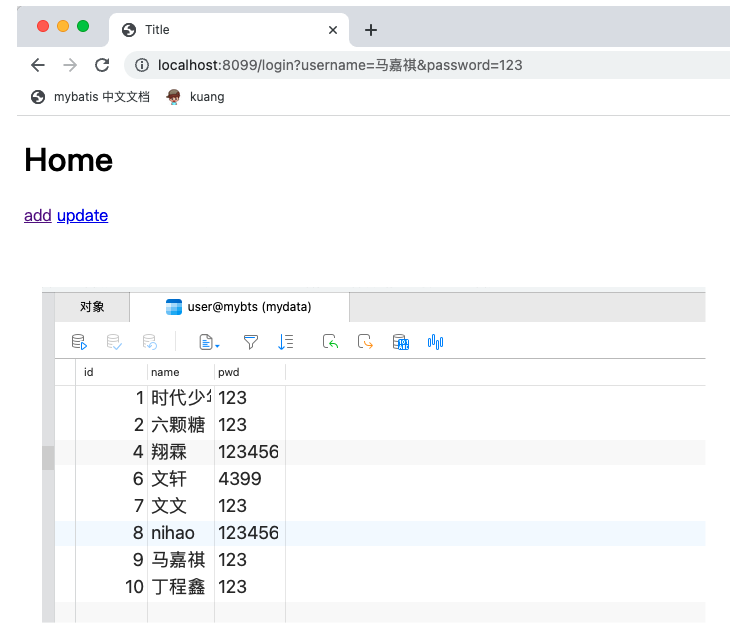Select the name cell 翔霖
The image size is (753, 623).
[181, 452]
